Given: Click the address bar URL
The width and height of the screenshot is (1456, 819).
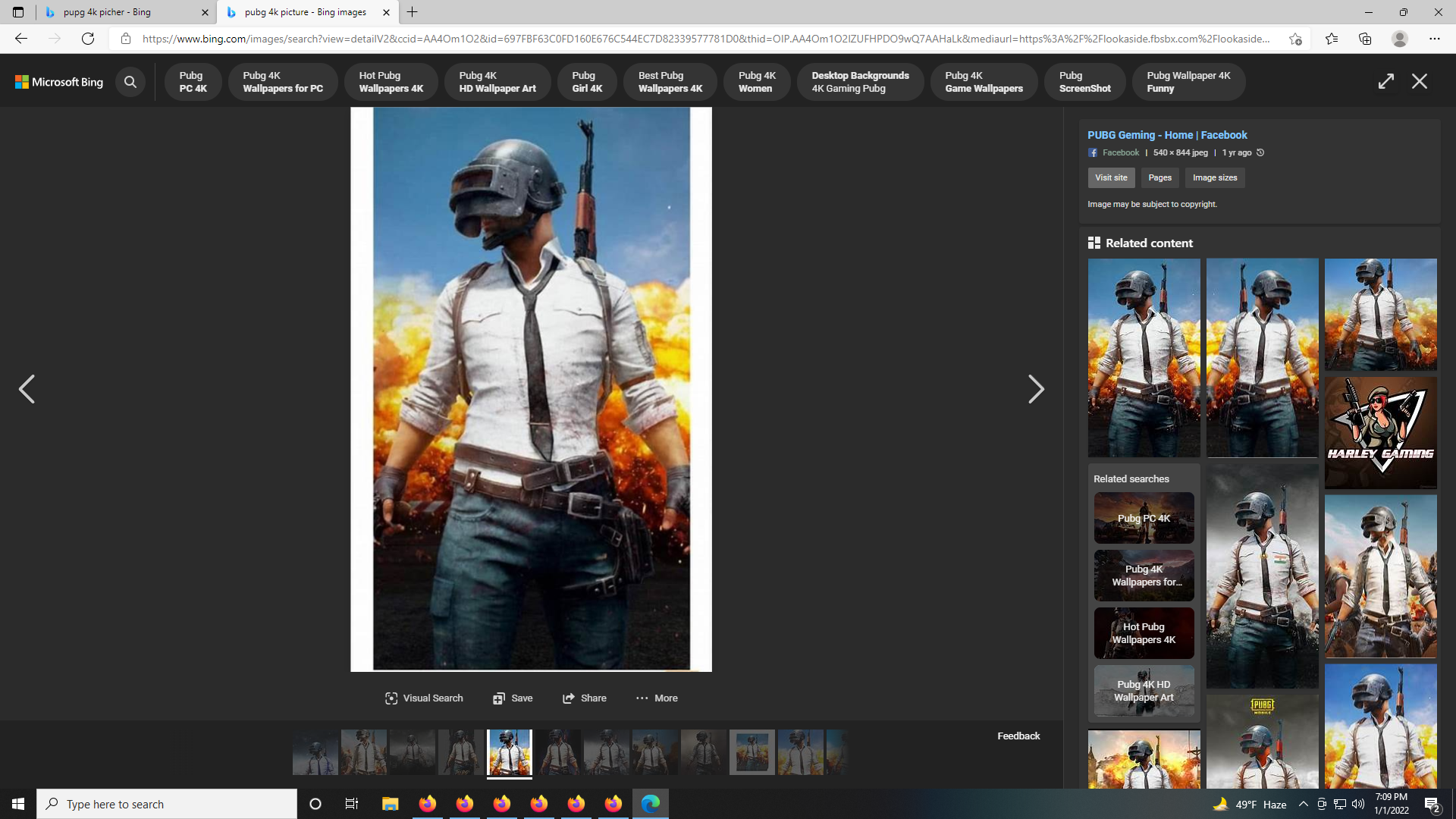Looking at the screenshot, I should click(705, 39).
